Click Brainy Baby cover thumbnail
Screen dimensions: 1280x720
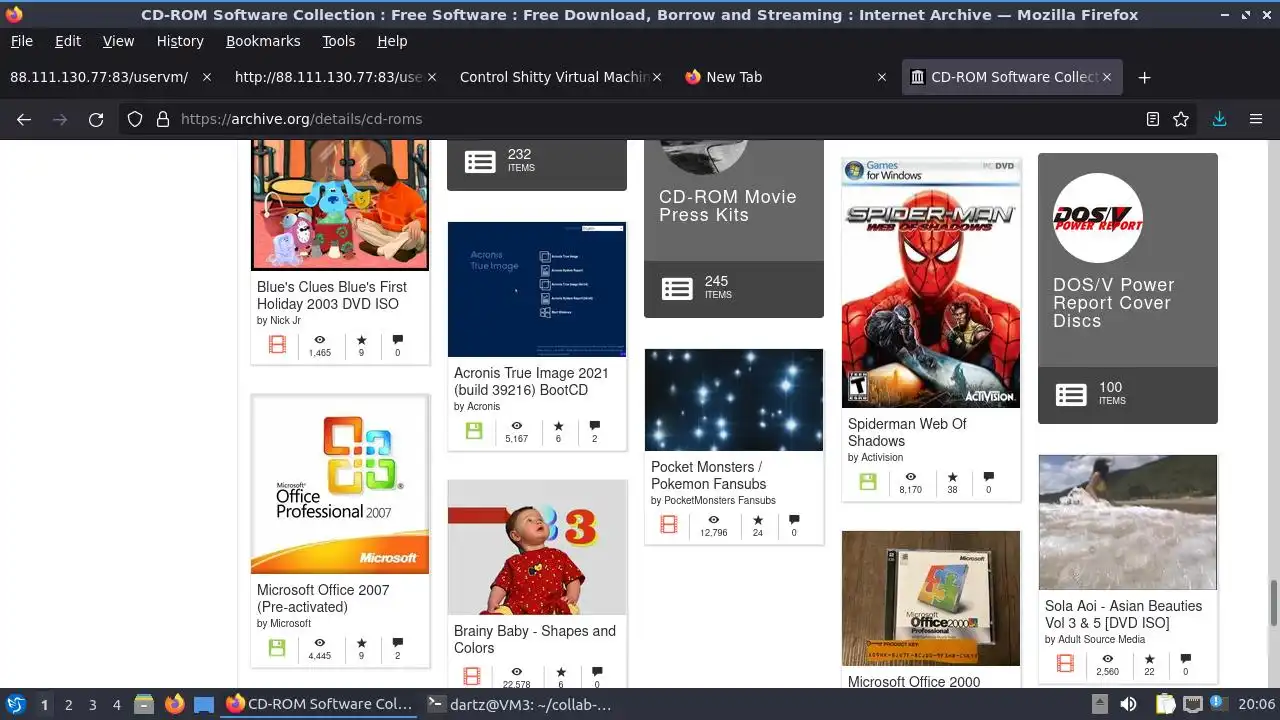coord(537,547)
